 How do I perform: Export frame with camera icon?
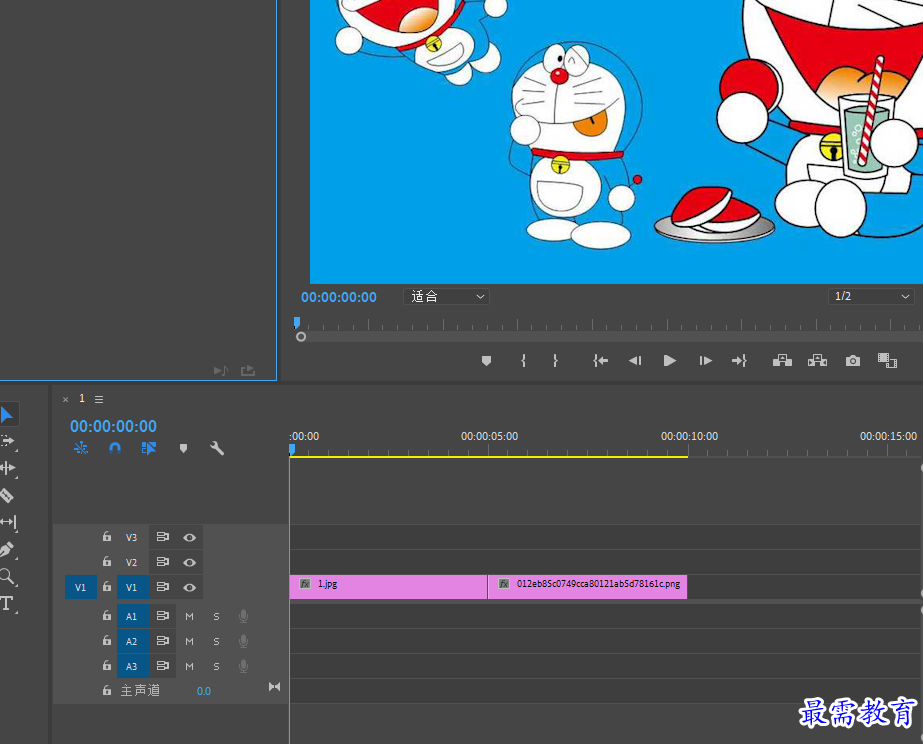(852, 361)
